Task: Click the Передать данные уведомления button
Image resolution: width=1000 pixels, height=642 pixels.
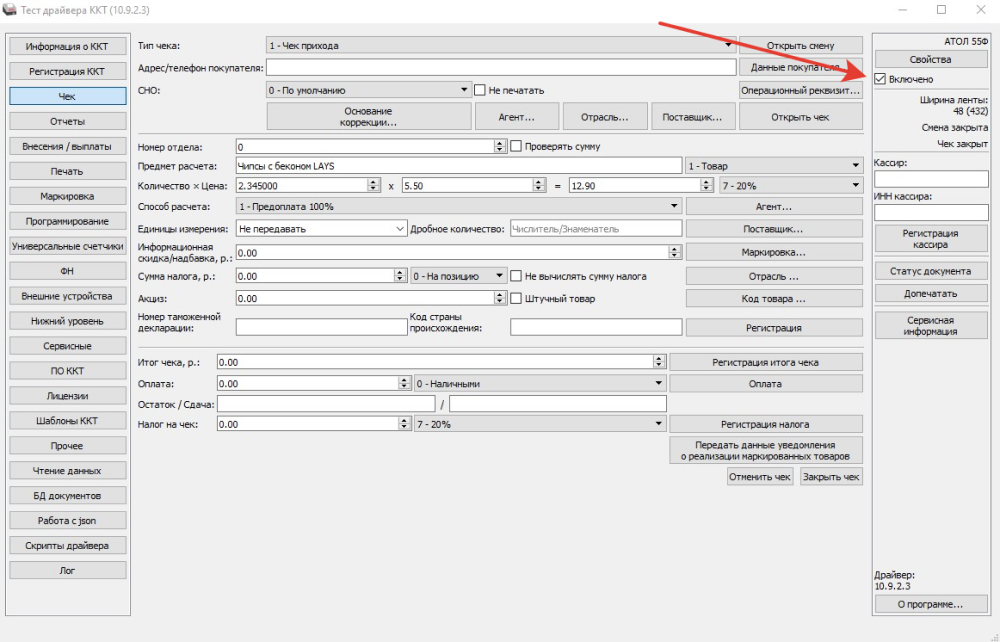Action: pos(765,450)
